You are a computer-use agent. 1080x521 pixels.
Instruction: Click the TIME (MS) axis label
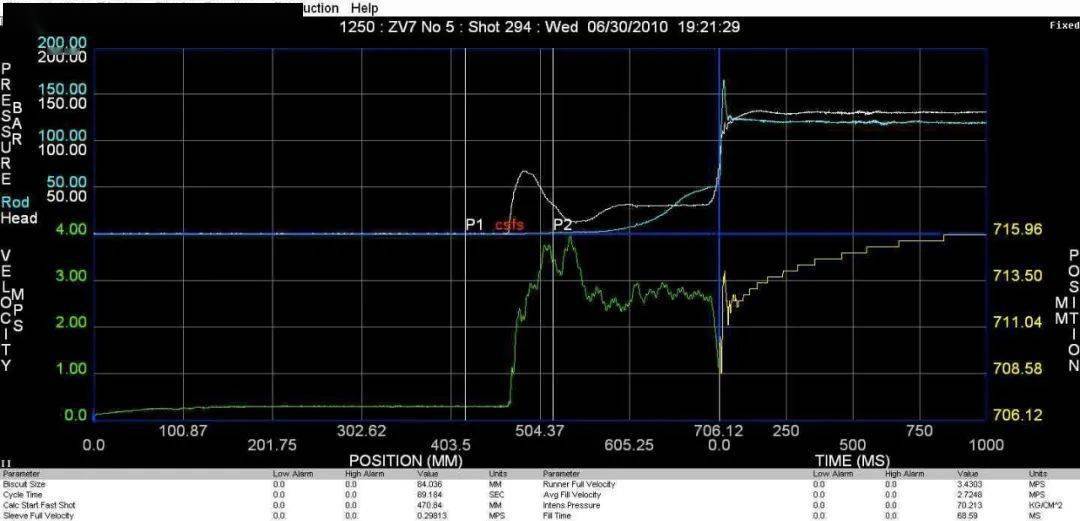(x=852, y=460)
